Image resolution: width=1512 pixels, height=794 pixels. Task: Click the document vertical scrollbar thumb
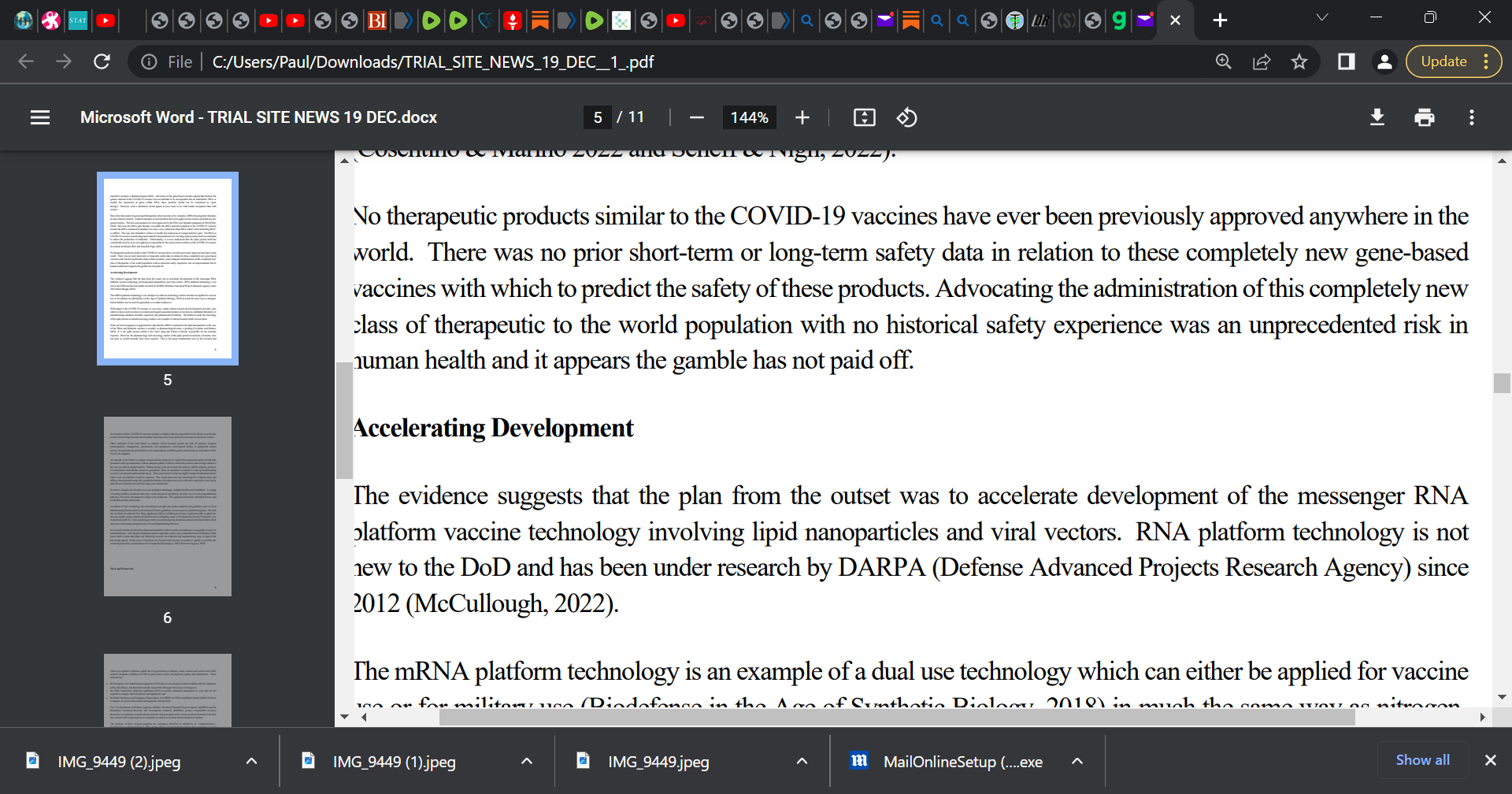[x=1502, y=383]
